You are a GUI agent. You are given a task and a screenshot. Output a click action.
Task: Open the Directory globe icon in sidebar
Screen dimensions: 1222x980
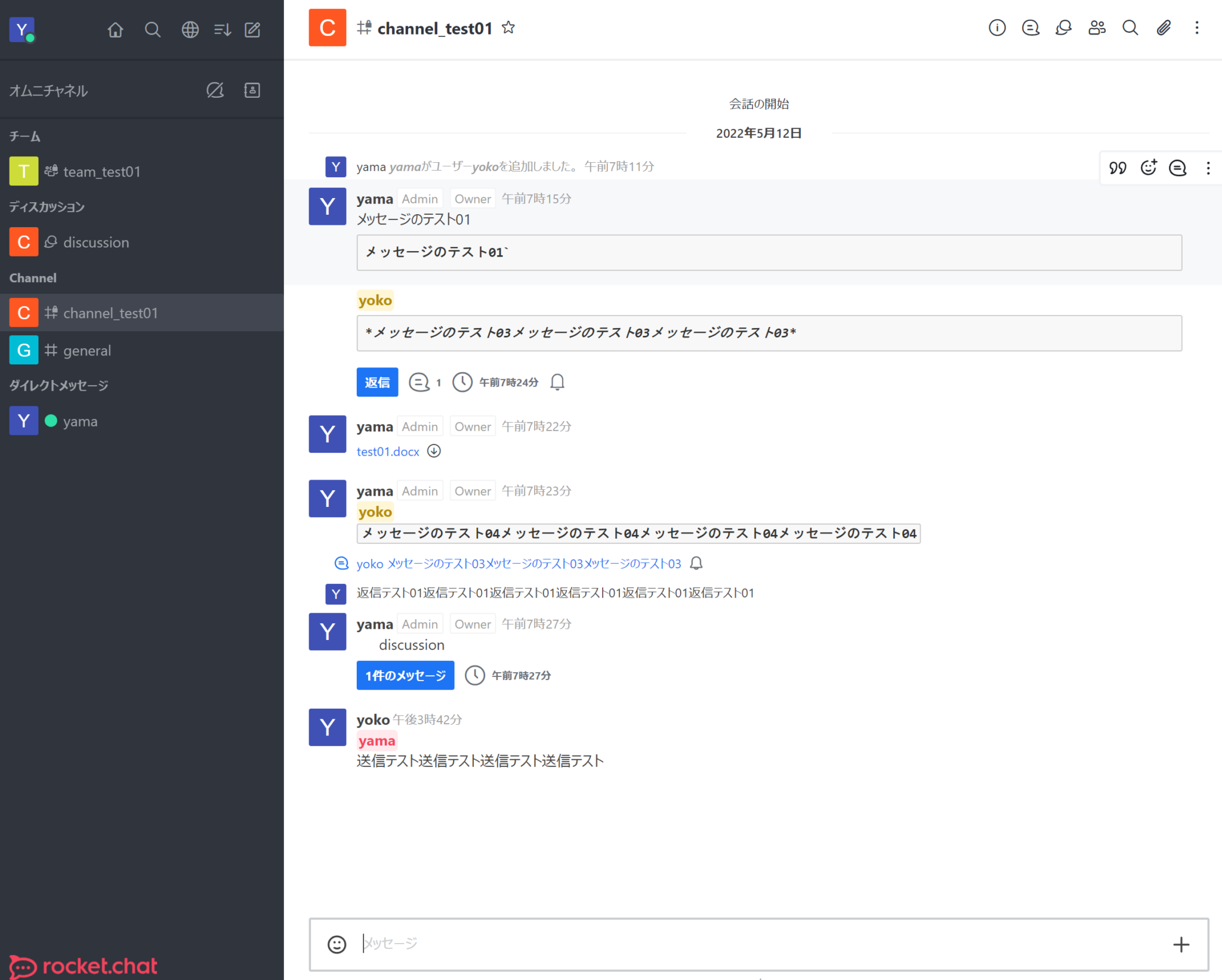(190, 29)
